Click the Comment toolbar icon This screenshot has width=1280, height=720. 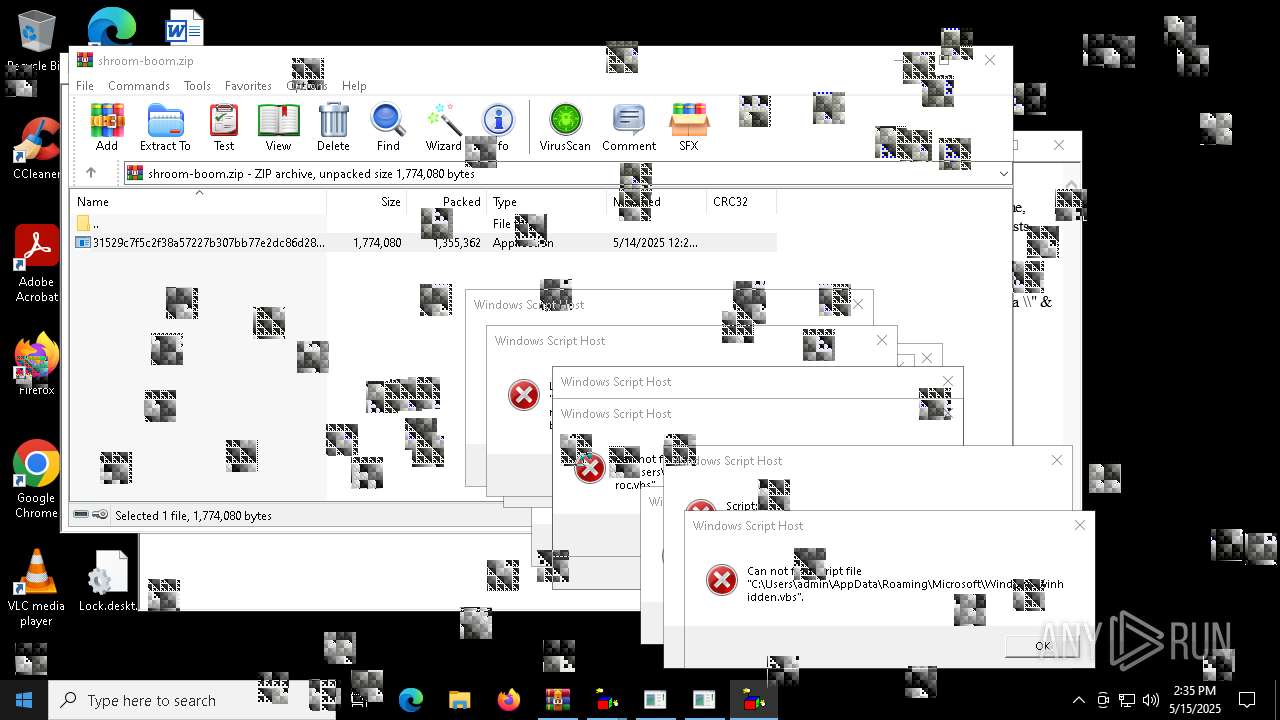pyautogui.click(x=629, y=127)
